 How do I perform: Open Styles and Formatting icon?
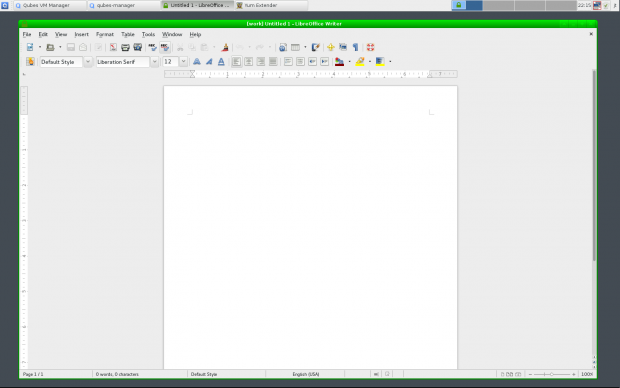coord(30,62)
